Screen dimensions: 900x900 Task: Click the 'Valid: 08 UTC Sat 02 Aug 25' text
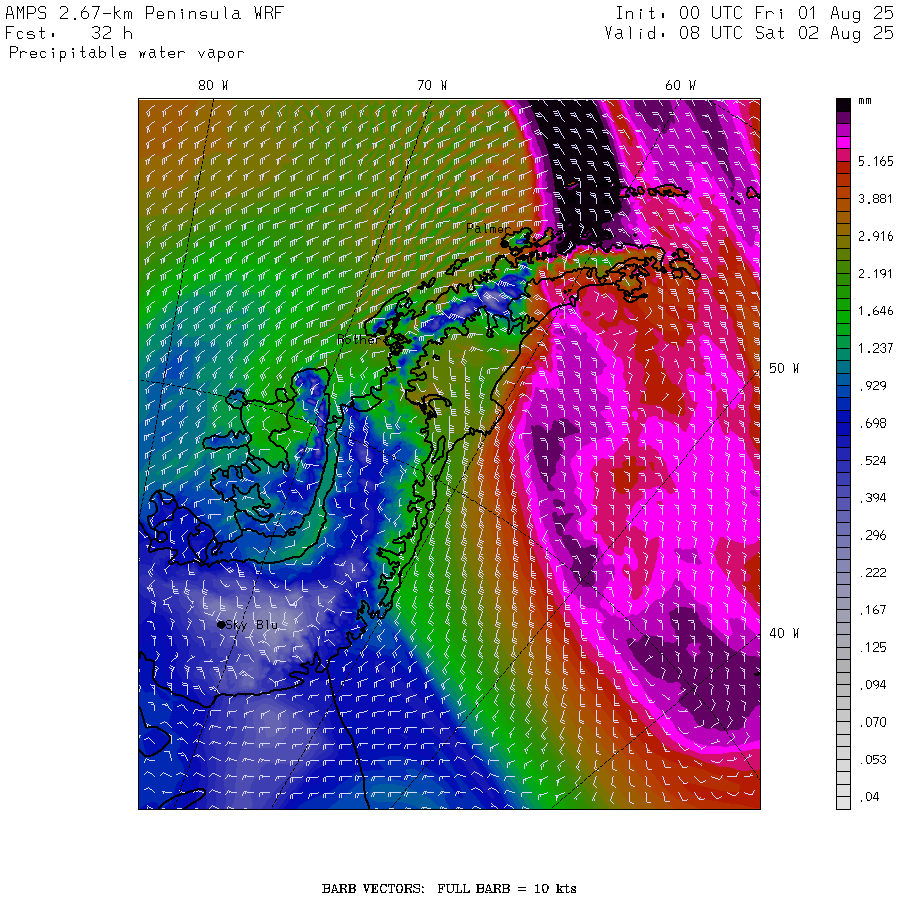[749, 33]
